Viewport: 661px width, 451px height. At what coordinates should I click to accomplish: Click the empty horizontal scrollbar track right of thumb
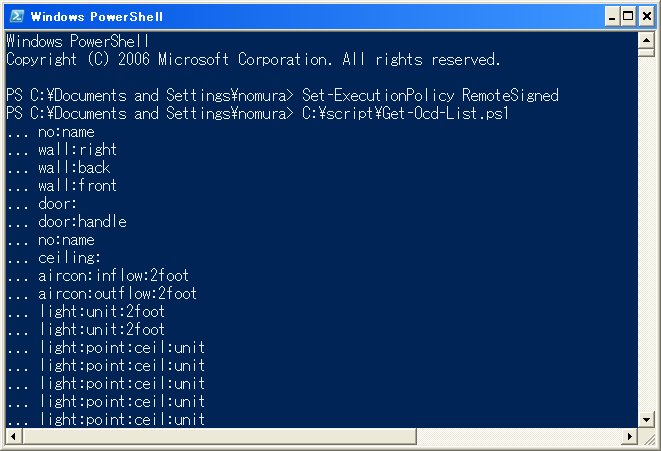[x=518, y=437]
